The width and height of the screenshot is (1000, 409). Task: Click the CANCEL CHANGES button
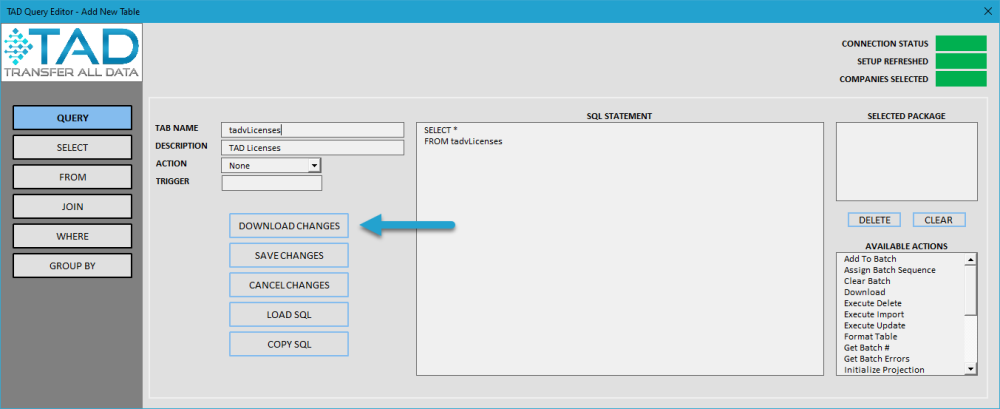point(289,285)
